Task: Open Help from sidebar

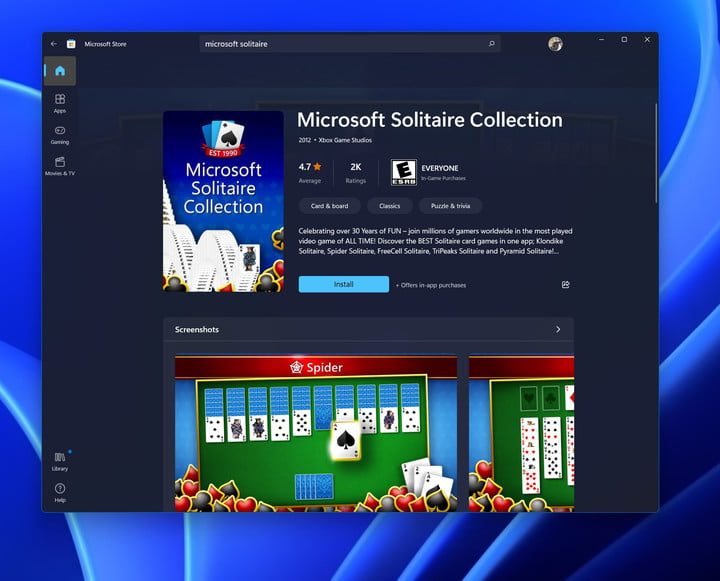Action: click(x=60, y=493)
